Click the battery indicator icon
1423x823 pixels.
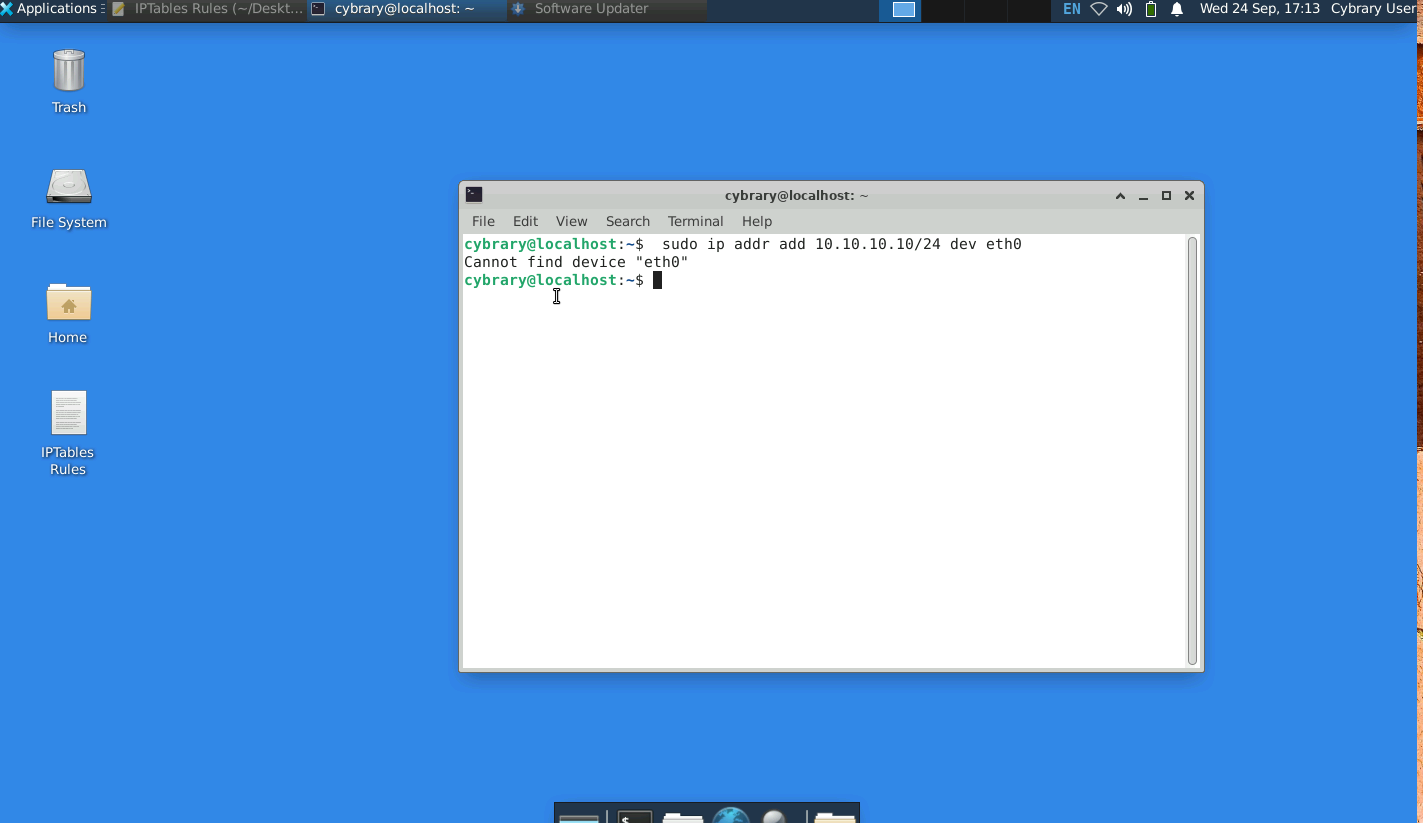(1151, 9)
